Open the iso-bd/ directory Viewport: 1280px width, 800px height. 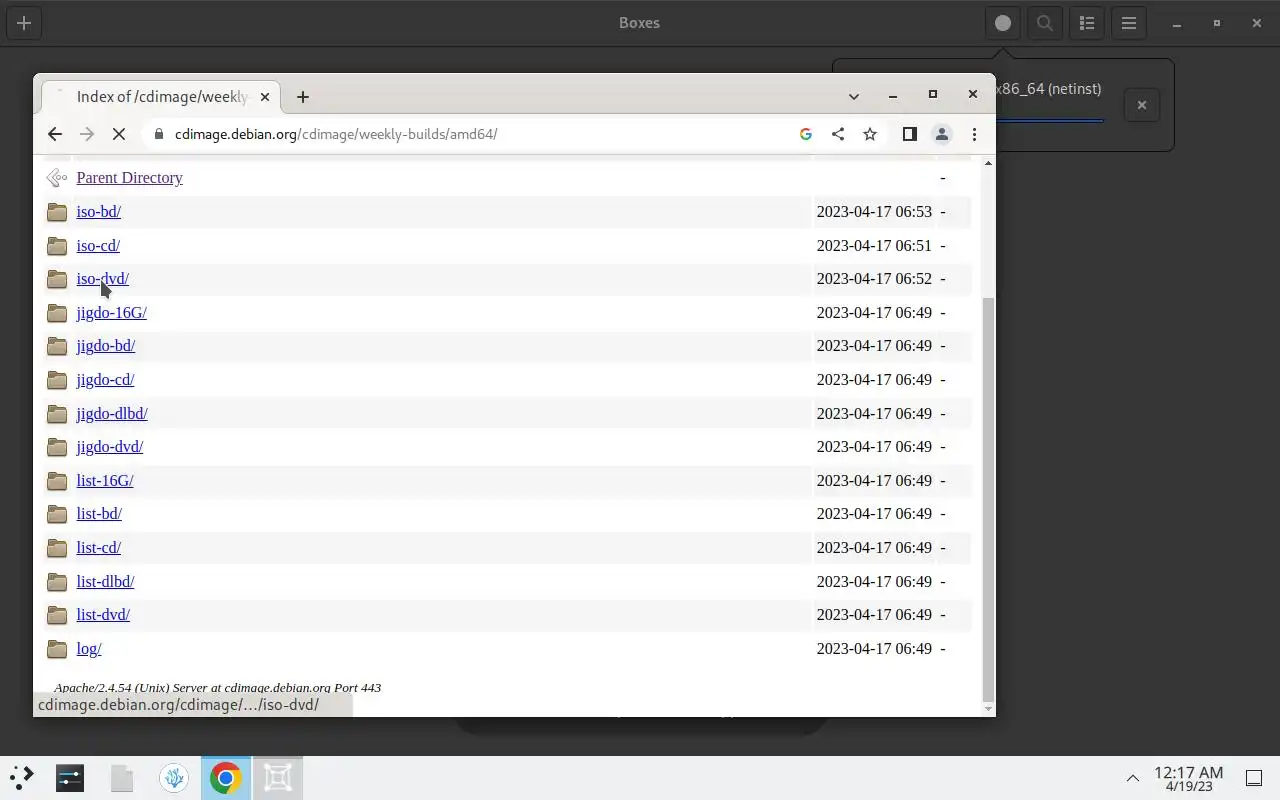98,212
